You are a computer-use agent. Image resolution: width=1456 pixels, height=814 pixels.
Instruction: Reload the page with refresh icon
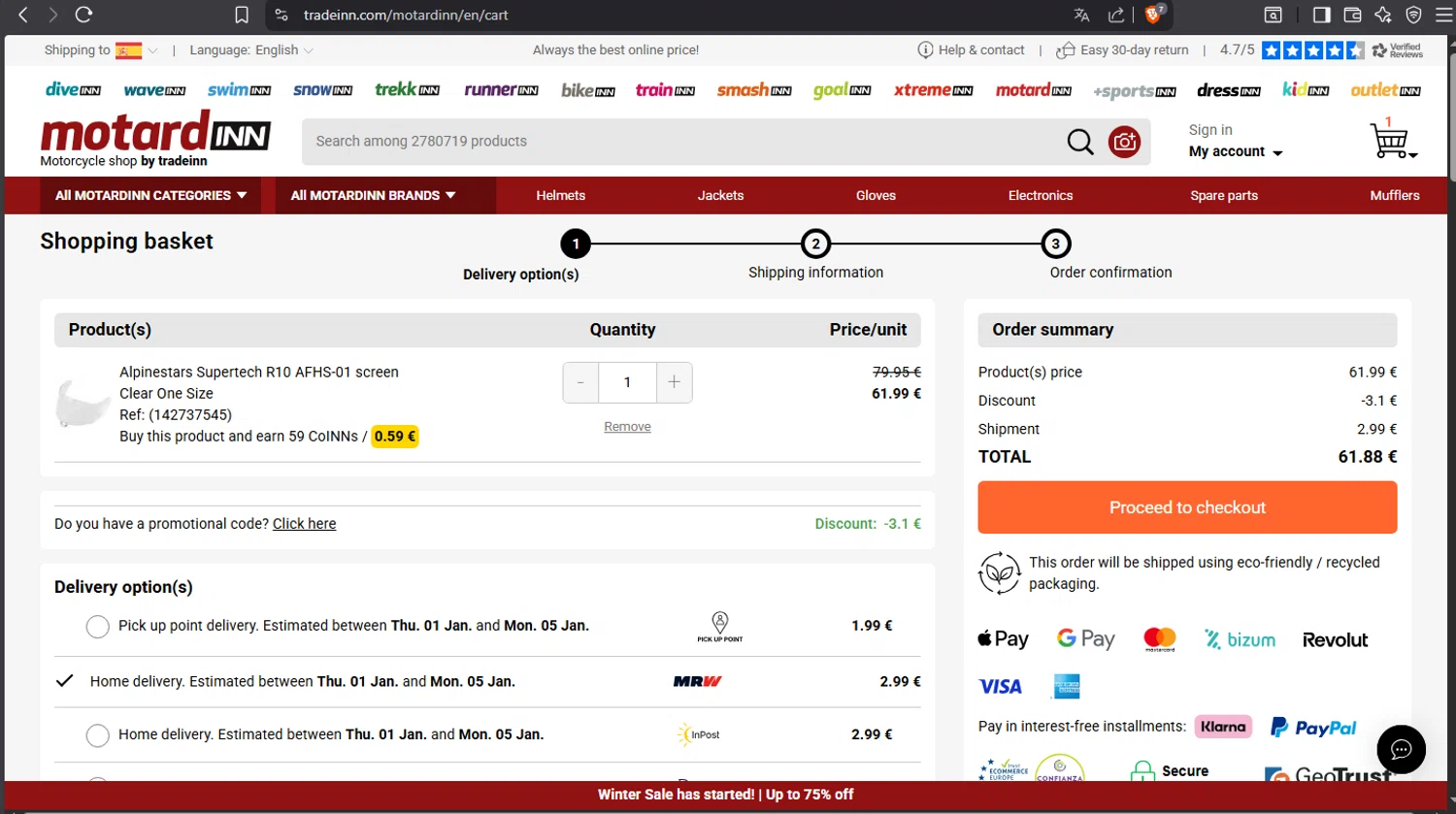click(83, 15)
